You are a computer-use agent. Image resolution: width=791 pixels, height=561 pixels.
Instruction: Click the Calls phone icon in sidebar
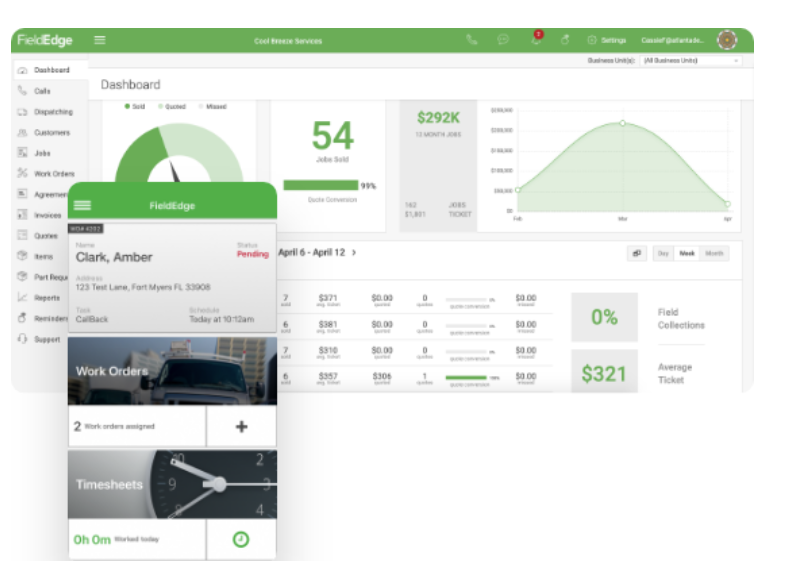pos(22,91)
